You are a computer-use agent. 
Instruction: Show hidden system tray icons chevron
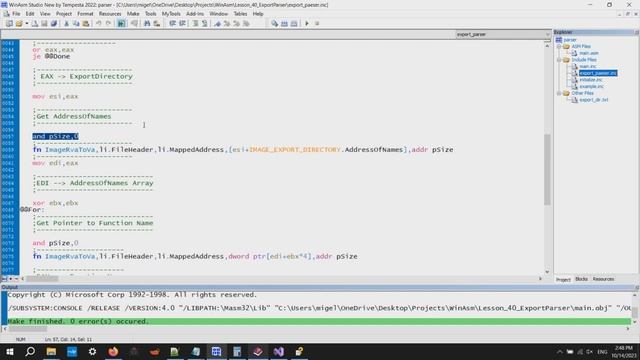pos(560,352)
